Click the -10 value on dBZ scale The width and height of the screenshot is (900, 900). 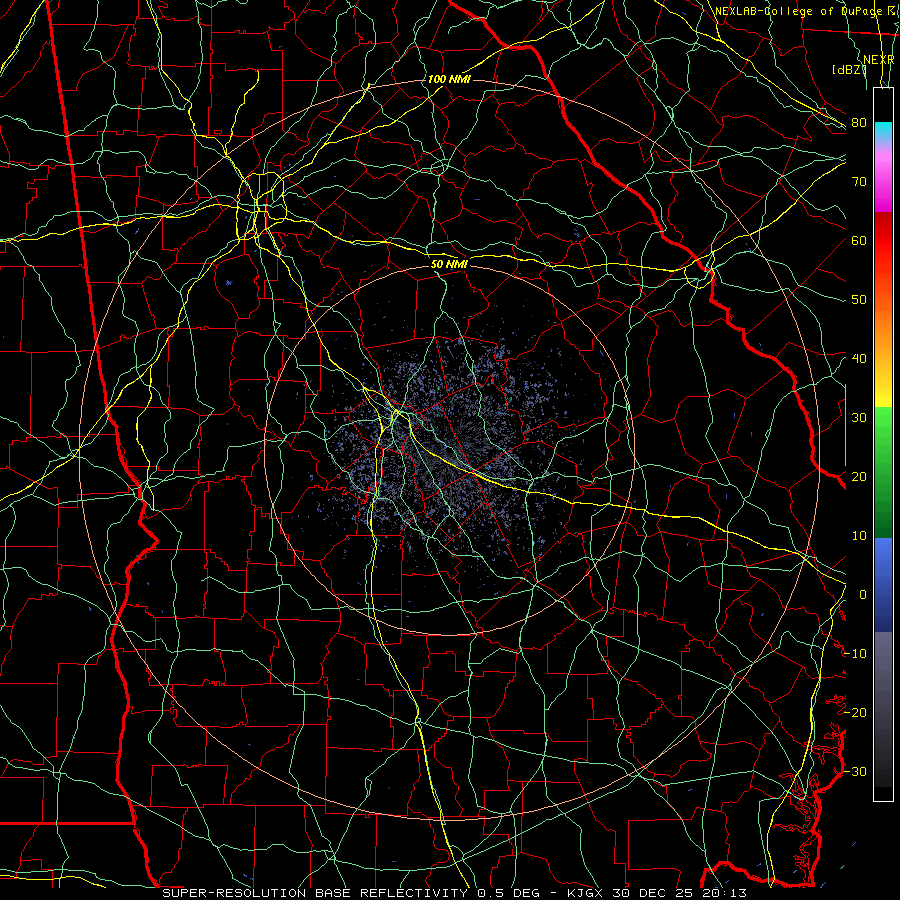(855, 653)
